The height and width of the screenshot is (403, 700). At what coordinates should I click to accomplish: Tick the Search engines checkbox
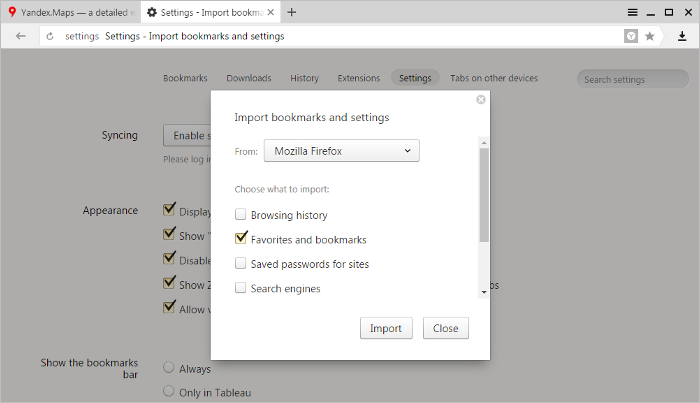(x=240, y=288)
